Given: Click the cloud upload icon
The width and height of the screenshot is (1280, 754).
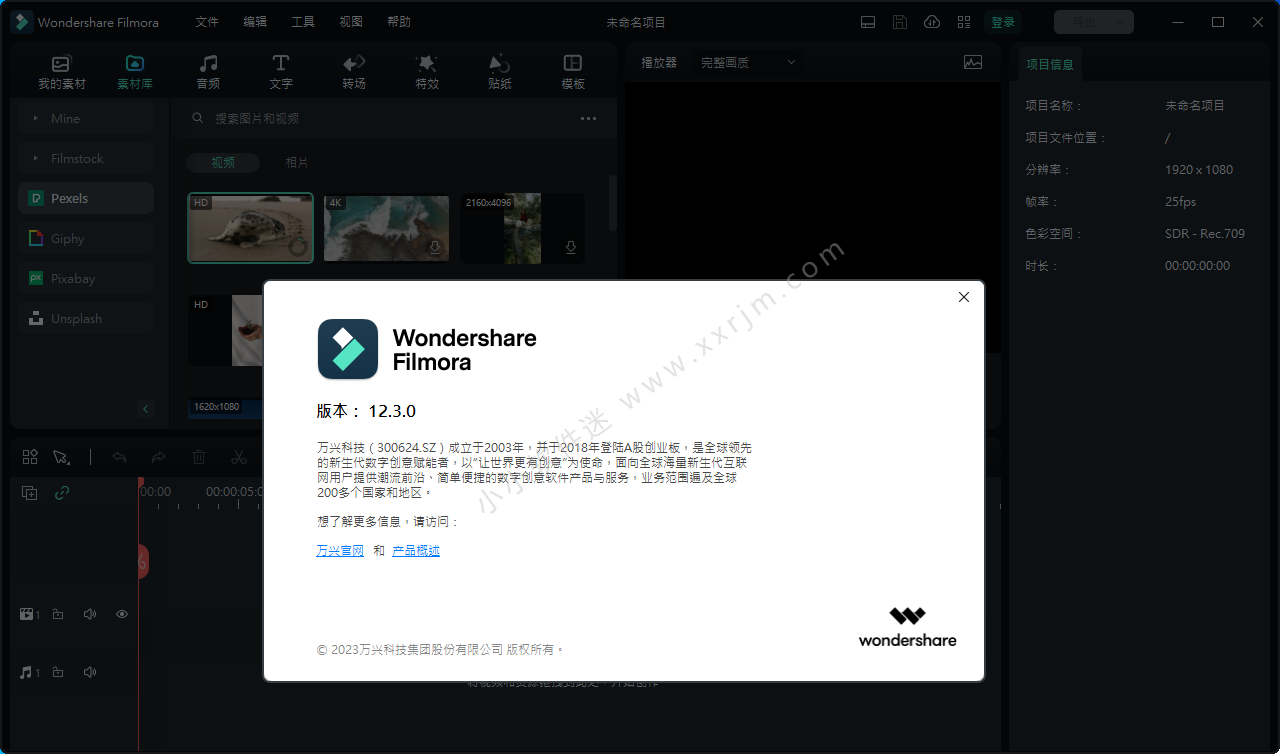Looking at the screenshot, I should 932,22.
